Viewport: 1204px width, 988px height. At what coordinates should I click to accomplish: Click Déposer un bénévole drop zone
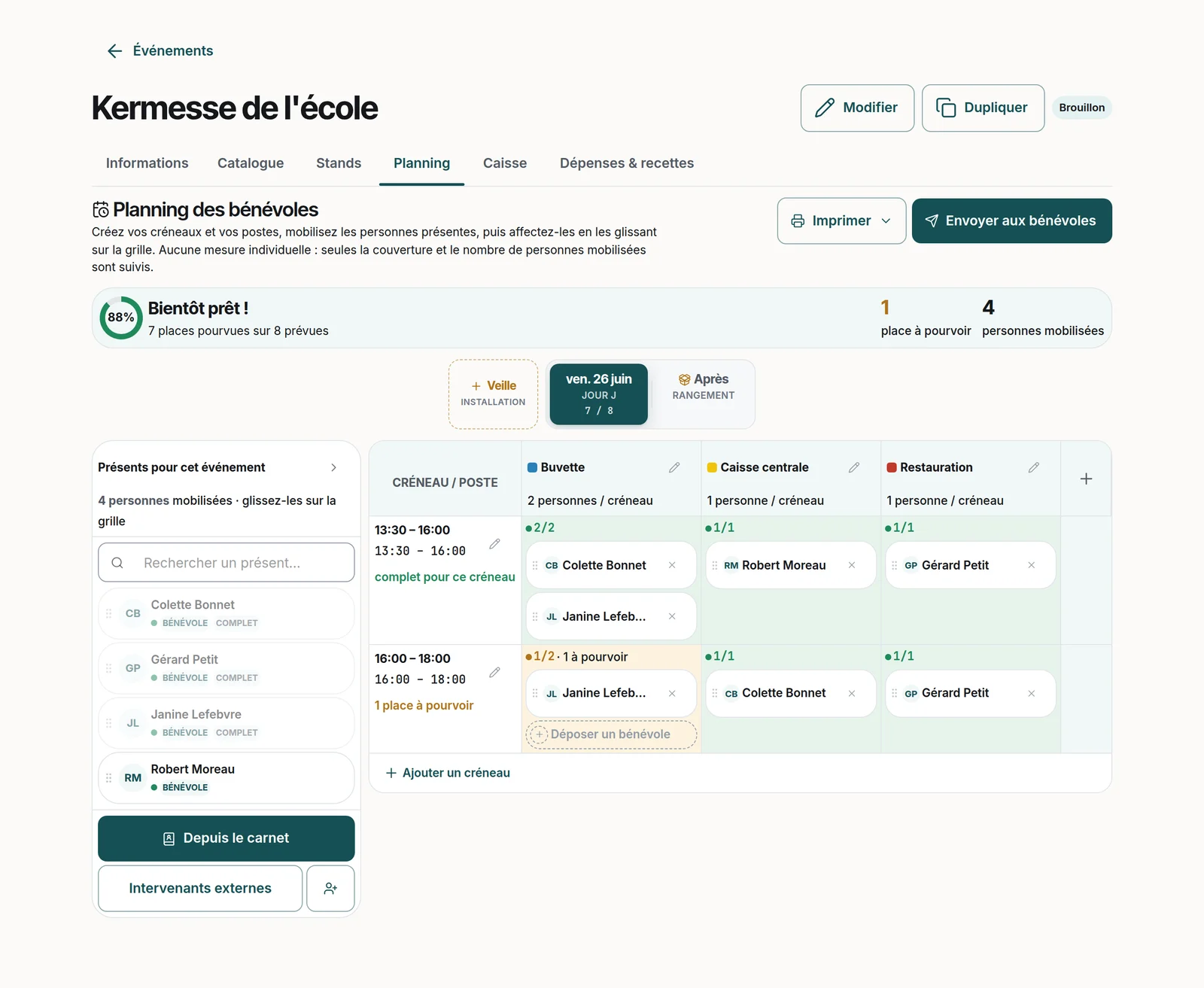tap(611, 734)
